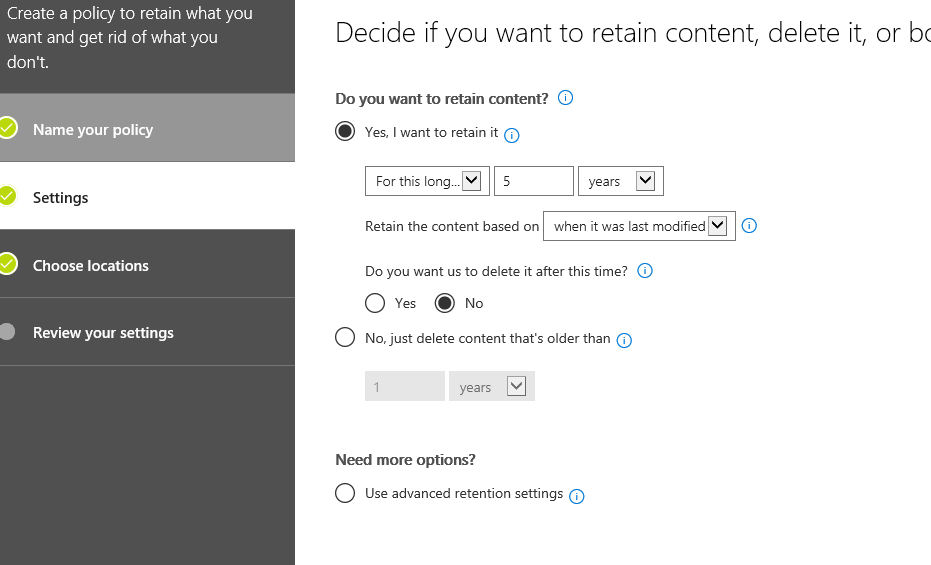Open the retention 'years' unit dropdown
This screenshot has width=931, height=565.
621,181
